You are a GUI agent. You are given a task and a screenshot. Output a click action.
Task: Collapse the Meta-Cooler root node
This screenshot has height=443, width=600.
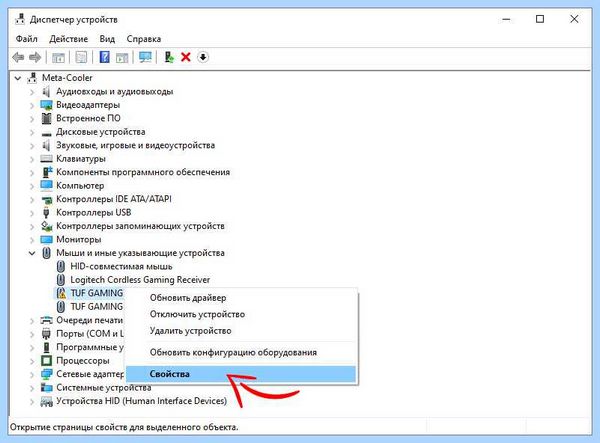coord(18,78)
